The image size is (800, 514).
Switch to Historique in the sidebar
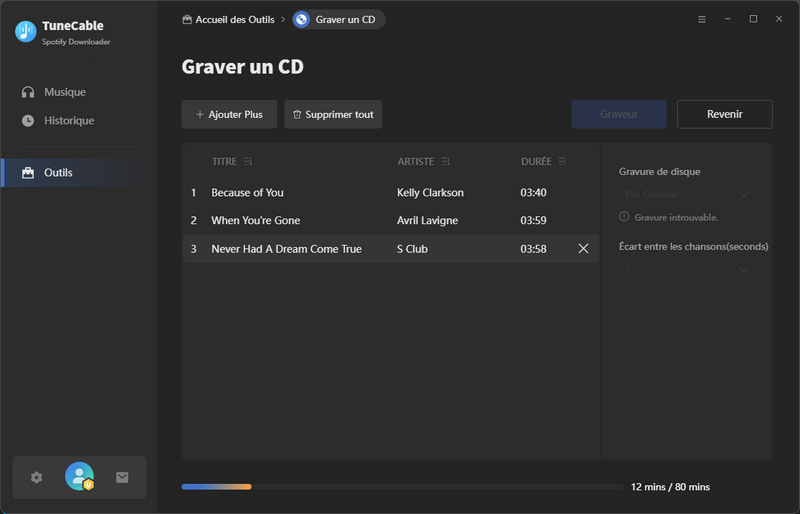click(68, 121)
